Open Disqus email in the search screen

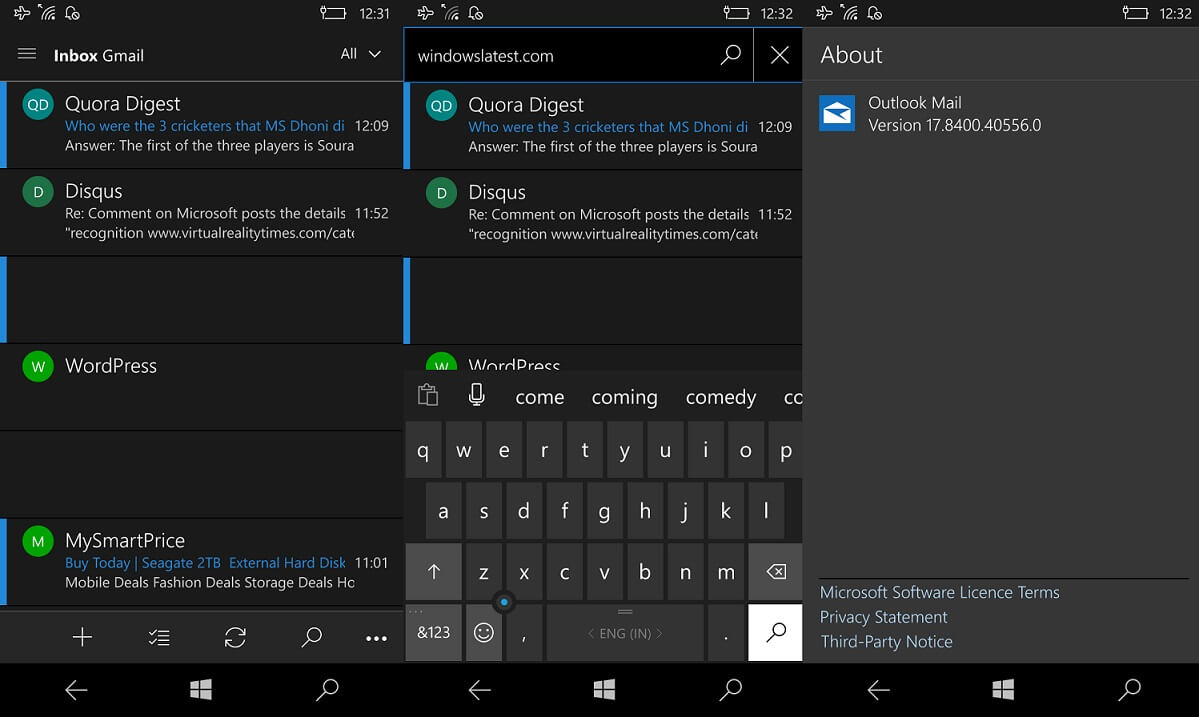click(603, 213)
